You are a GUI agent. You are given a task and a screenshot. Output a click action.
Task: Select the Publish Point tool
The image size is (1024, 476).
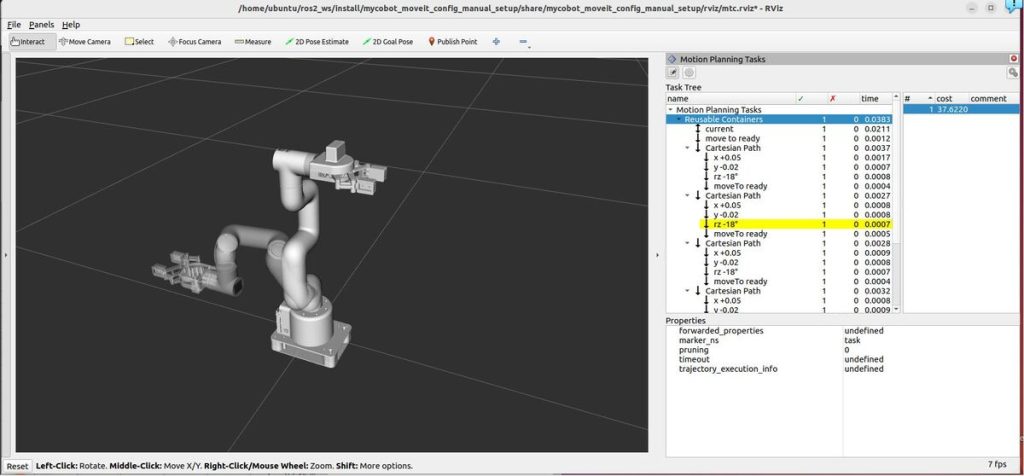453,41
